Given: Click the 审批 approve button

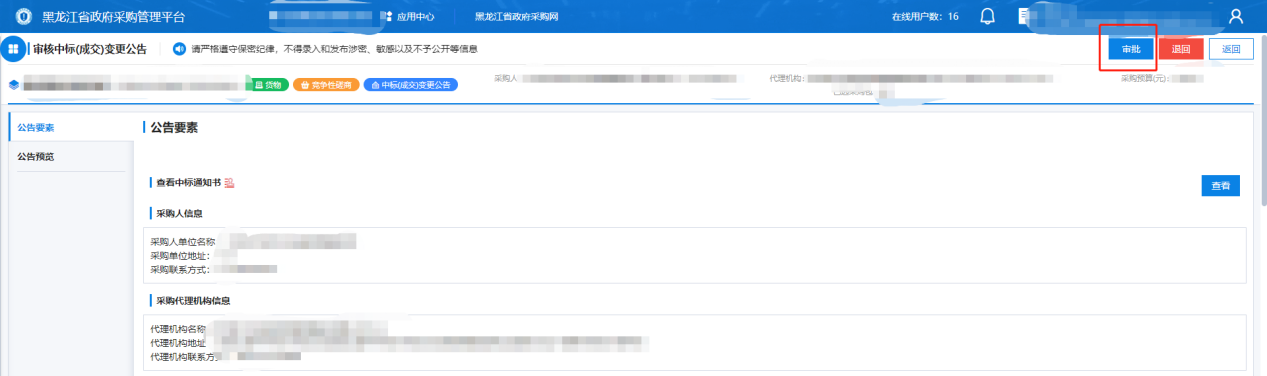Looking at the screenshot, I should pyautogui.click(x=1131, y=49).
